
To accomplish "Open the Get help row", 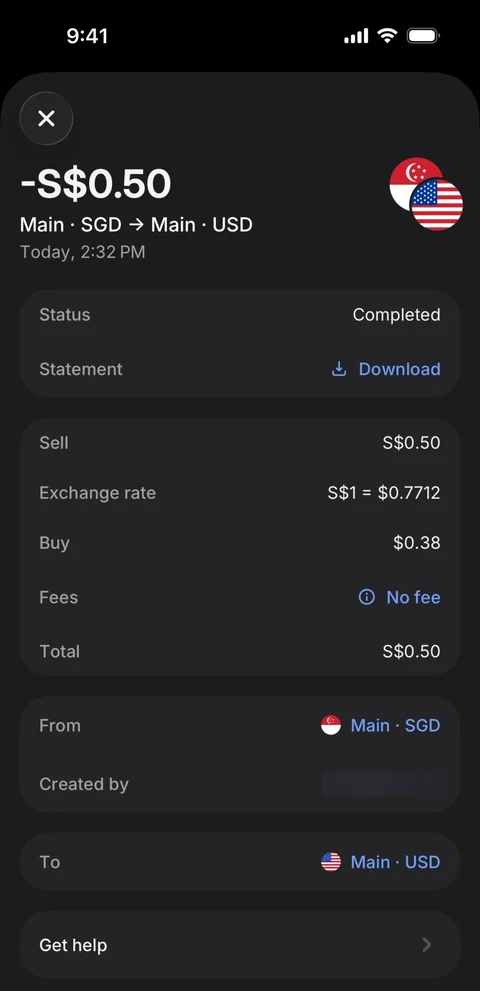I will 240,945.
